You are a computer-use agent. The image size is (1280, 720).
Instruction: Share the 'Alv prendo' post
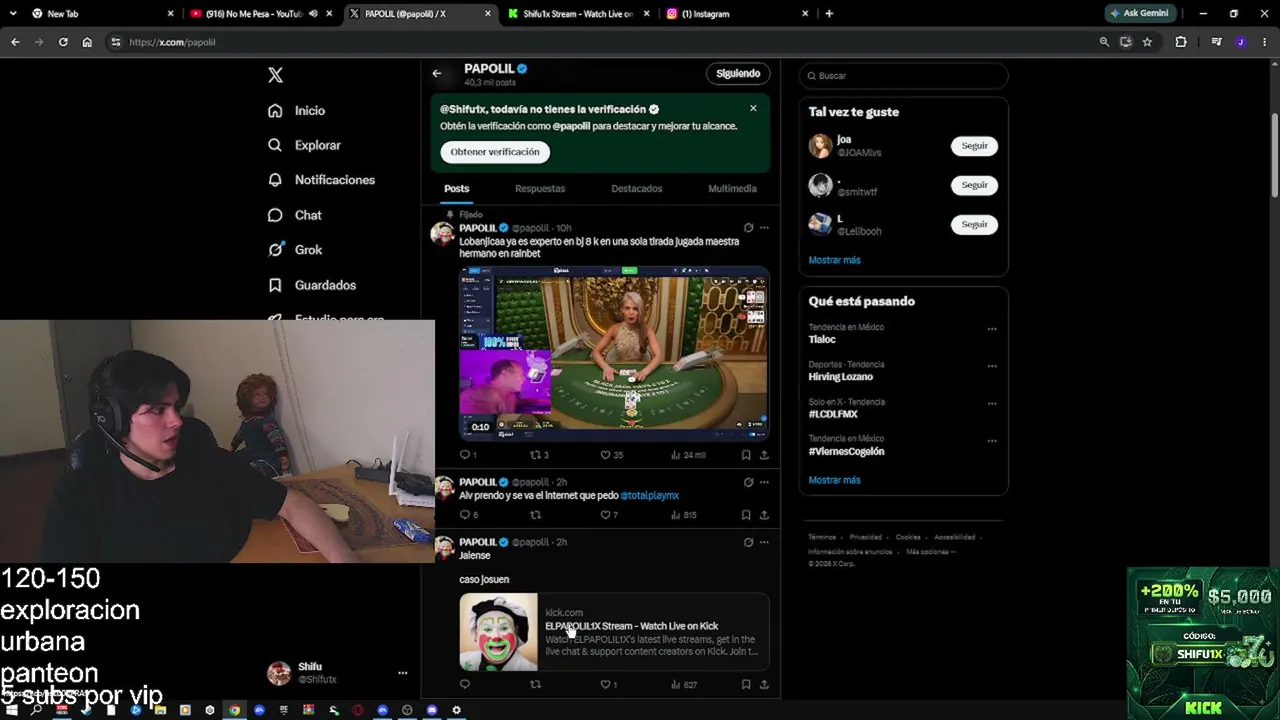[764, 515]
